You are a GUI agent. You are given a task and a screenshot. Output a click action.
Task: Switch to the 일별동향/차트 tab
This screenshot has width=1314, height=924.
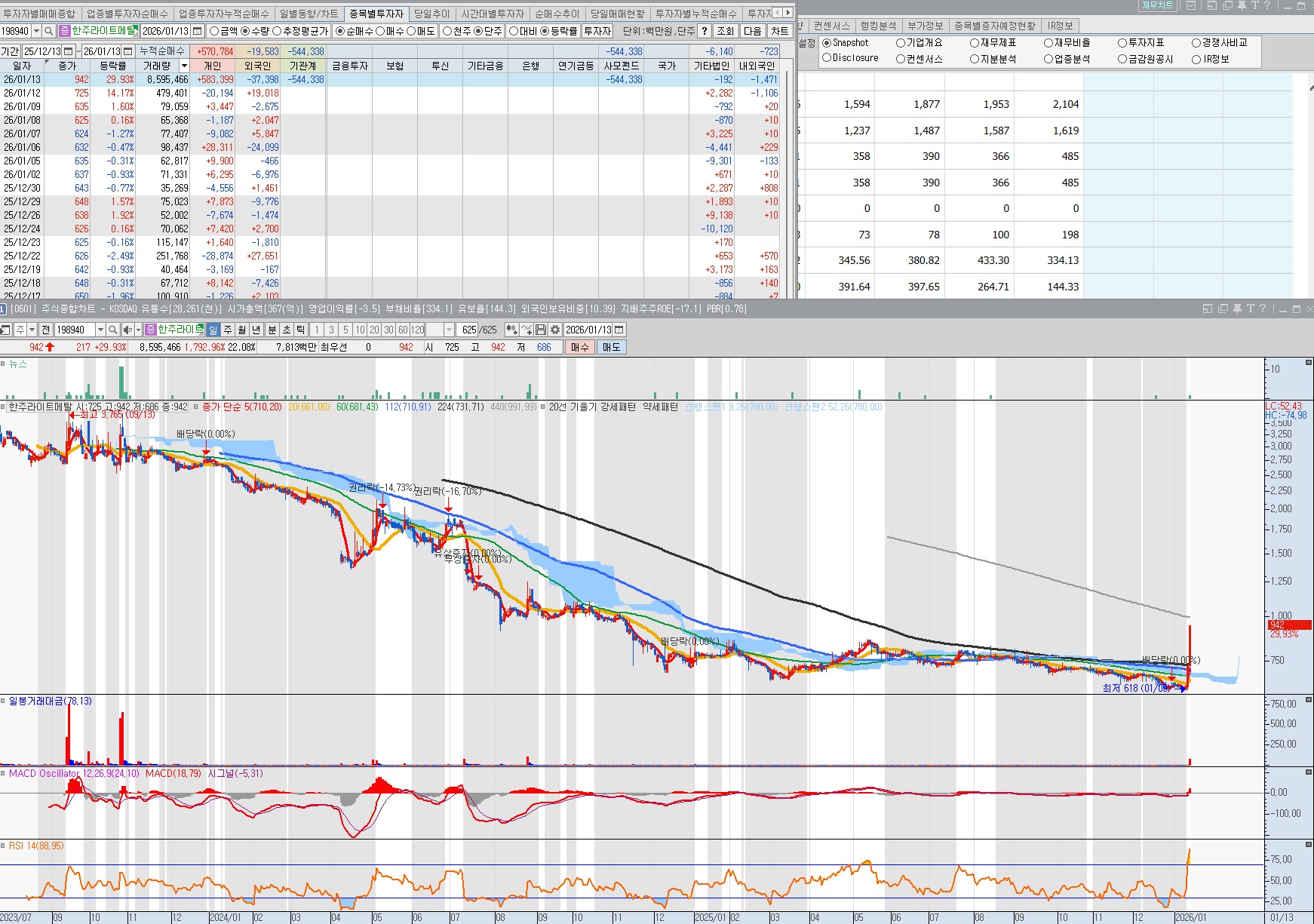point(309,14)
